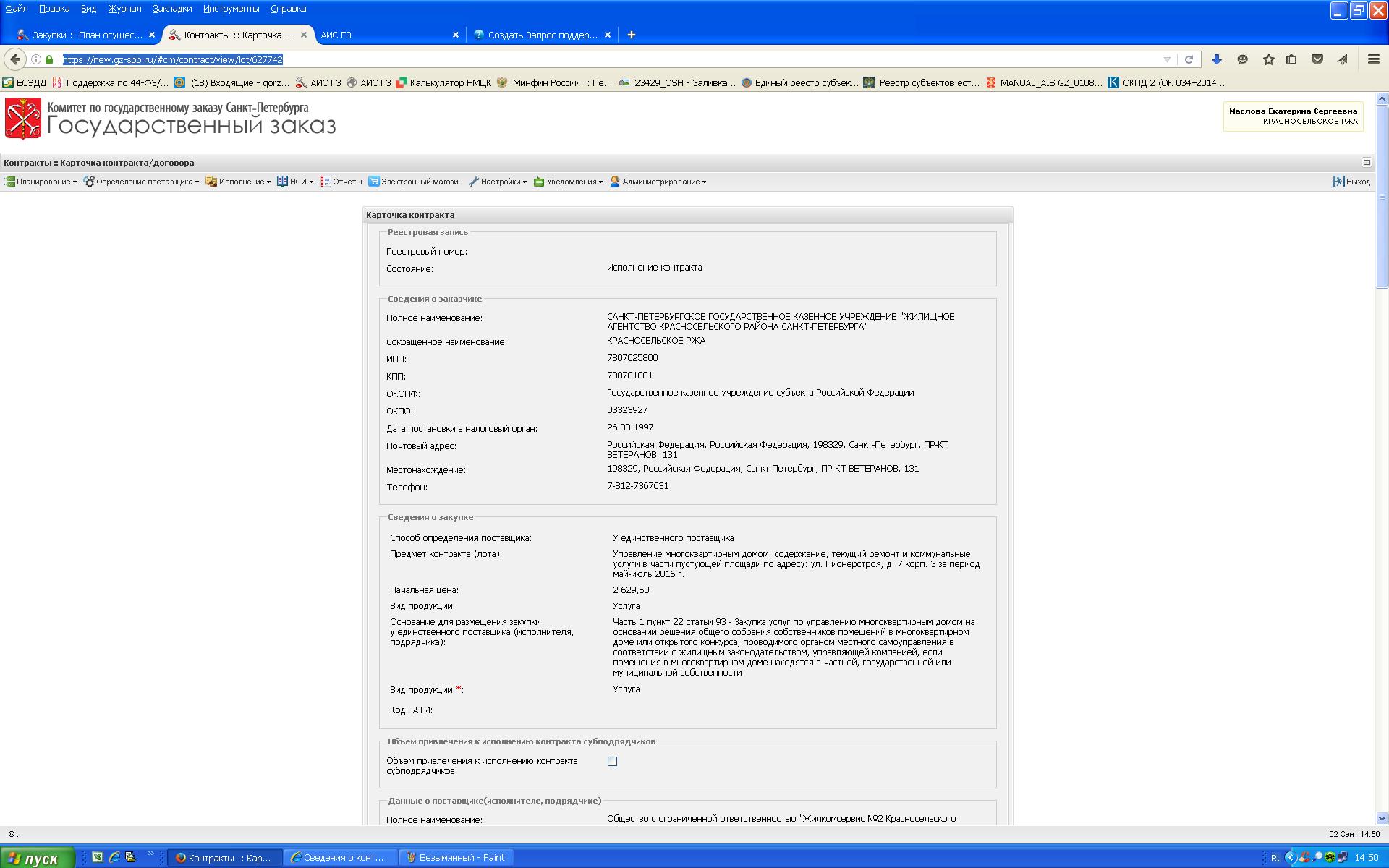Toggle the subcontractors involvement checkbox
1389x868 pixels.
tap(613, 761)
